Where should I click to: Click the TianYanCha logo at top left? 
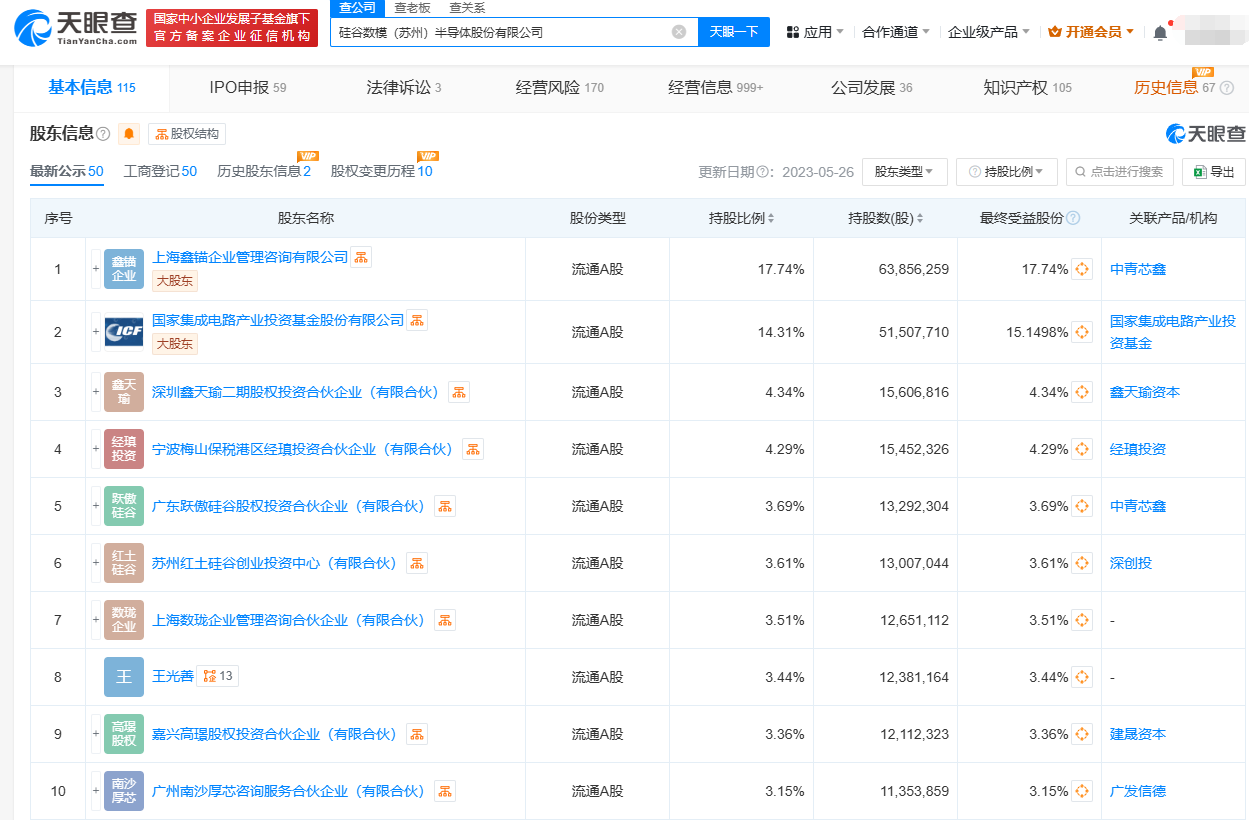[76, 29]
